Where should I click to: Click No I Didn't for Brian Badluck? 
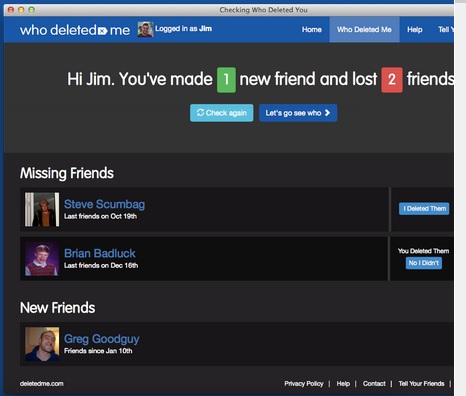pos(424,263)
